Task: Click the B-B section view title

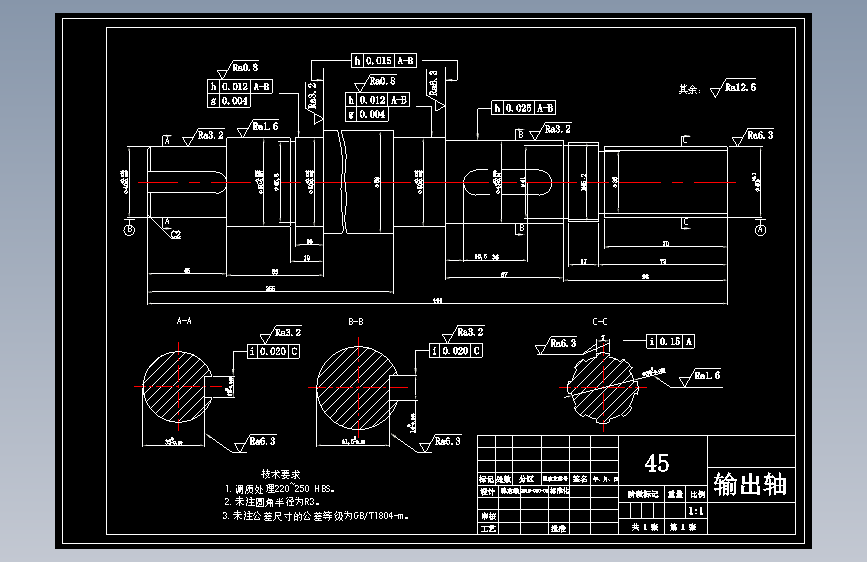Action: pos(356,321)
